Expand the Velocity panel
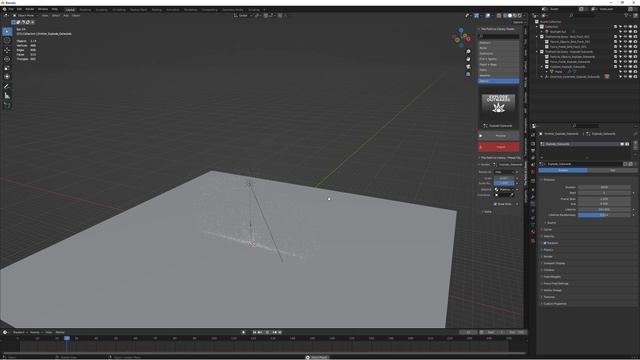This screenshot has height=360, width=640. click(549, 236)
